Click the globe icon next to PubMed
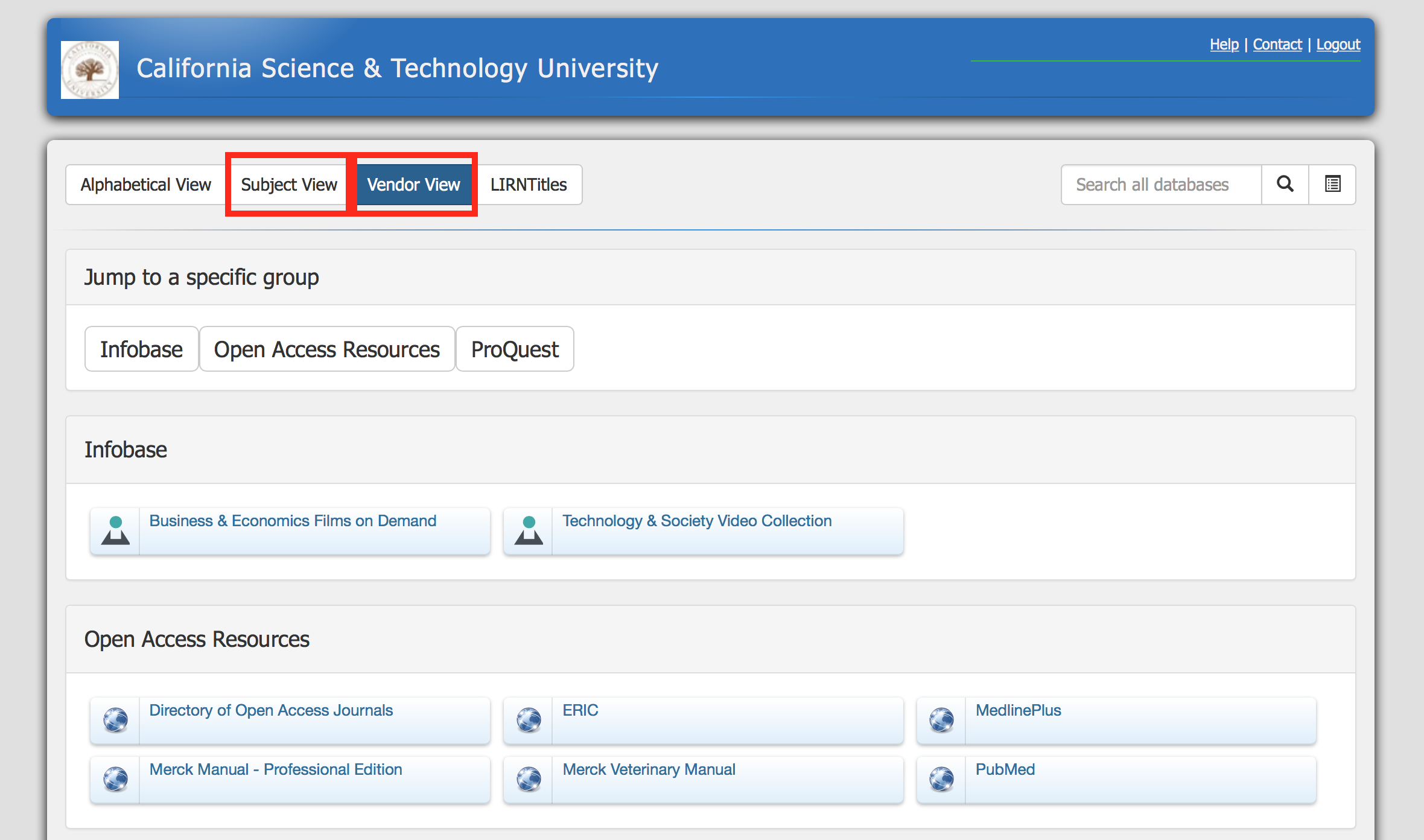1424x840 pixels. (941, 780)
